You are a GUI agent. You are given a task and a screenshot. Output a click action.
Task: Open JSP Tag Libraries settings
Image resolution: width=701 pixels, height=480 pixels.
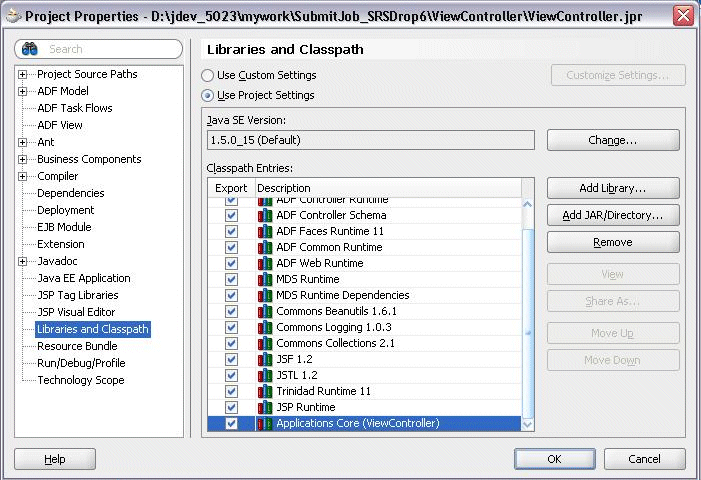click(78, 295)
